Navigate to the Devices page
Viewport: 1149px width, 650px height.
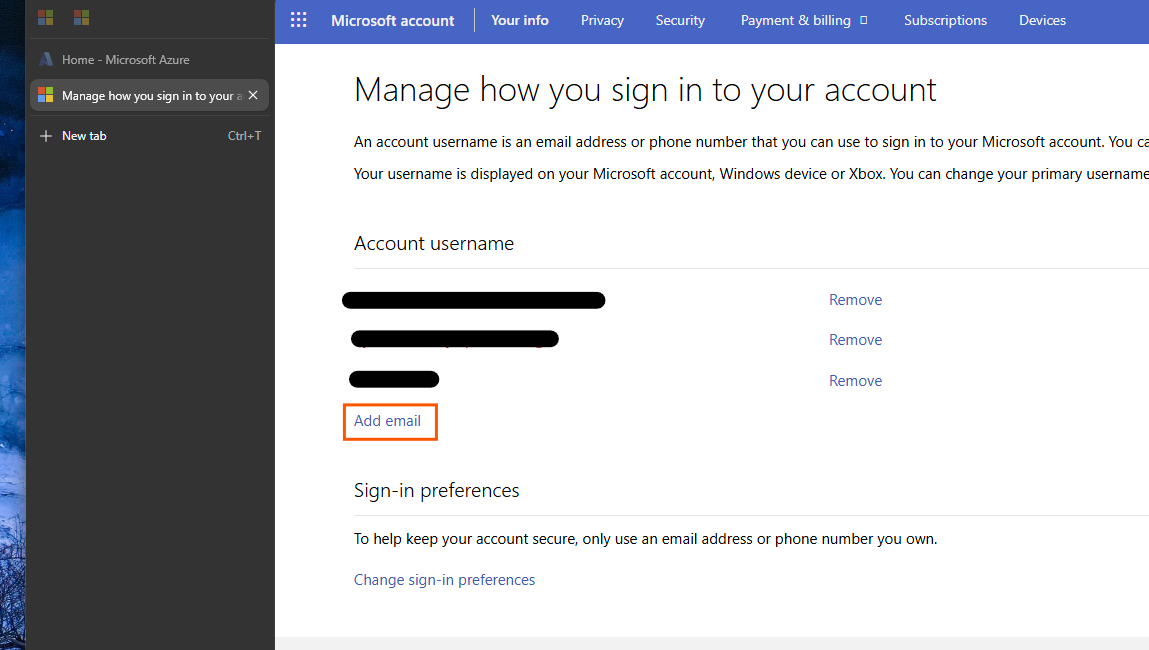(x=1042, y=21)
